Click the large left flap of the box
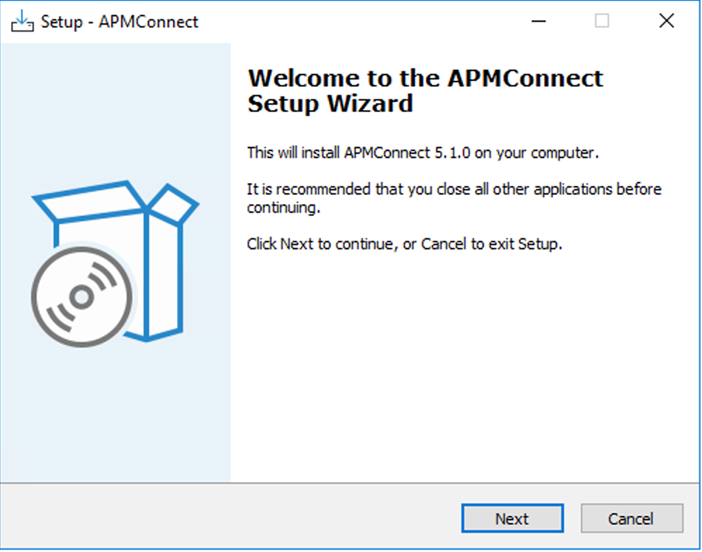Image resolution: width=702 pixels, height=552 pixels. tap(90, 202)
